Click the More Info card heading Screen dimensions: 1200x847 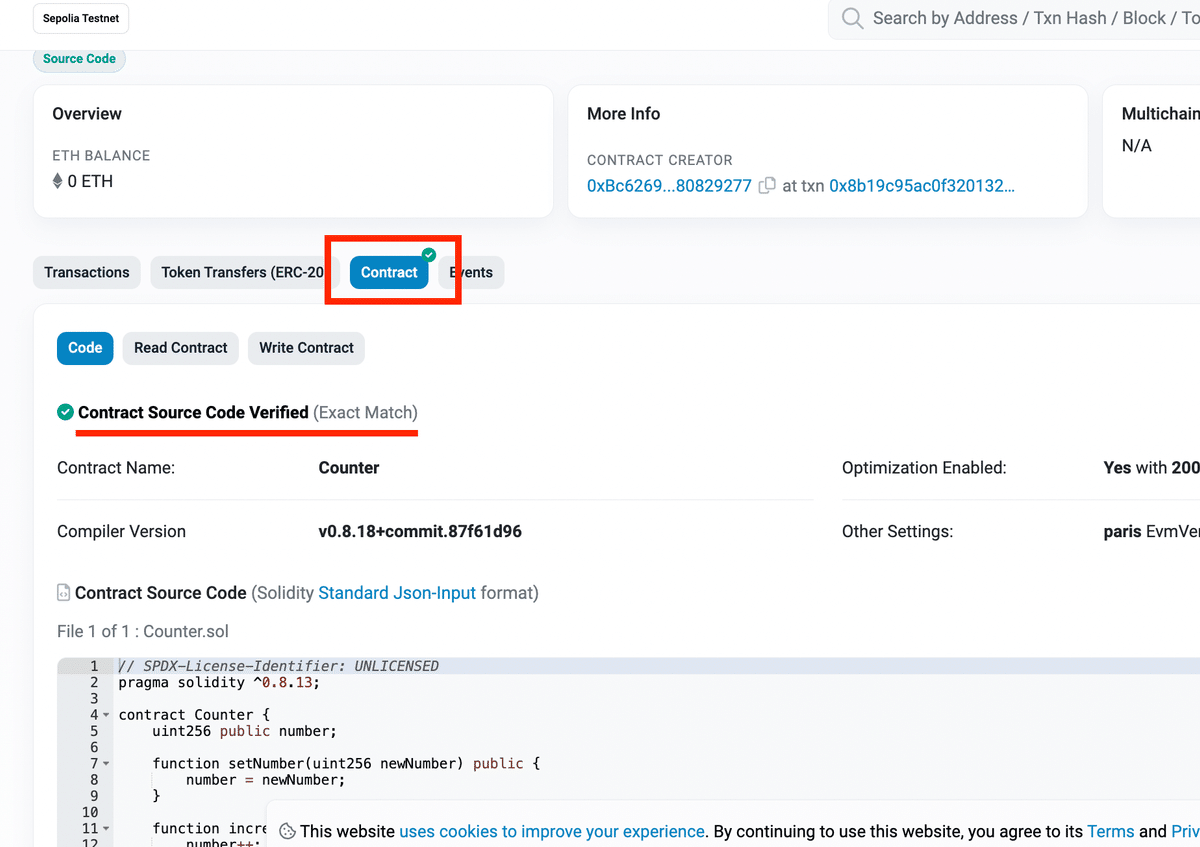tap(624, 114)
